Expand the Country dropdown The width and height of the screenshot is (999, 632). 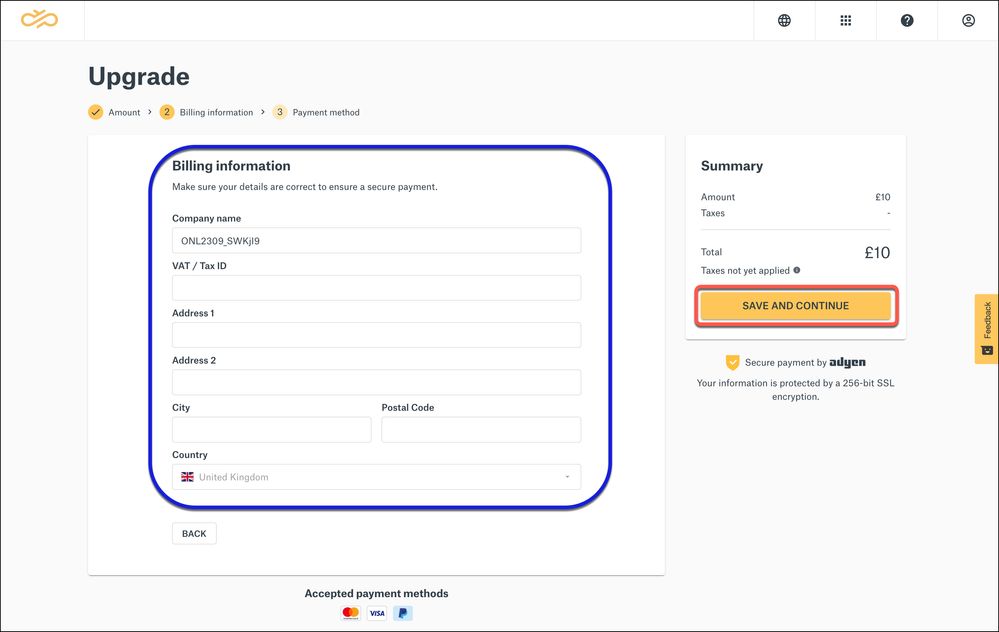click(x=376, y=477)
